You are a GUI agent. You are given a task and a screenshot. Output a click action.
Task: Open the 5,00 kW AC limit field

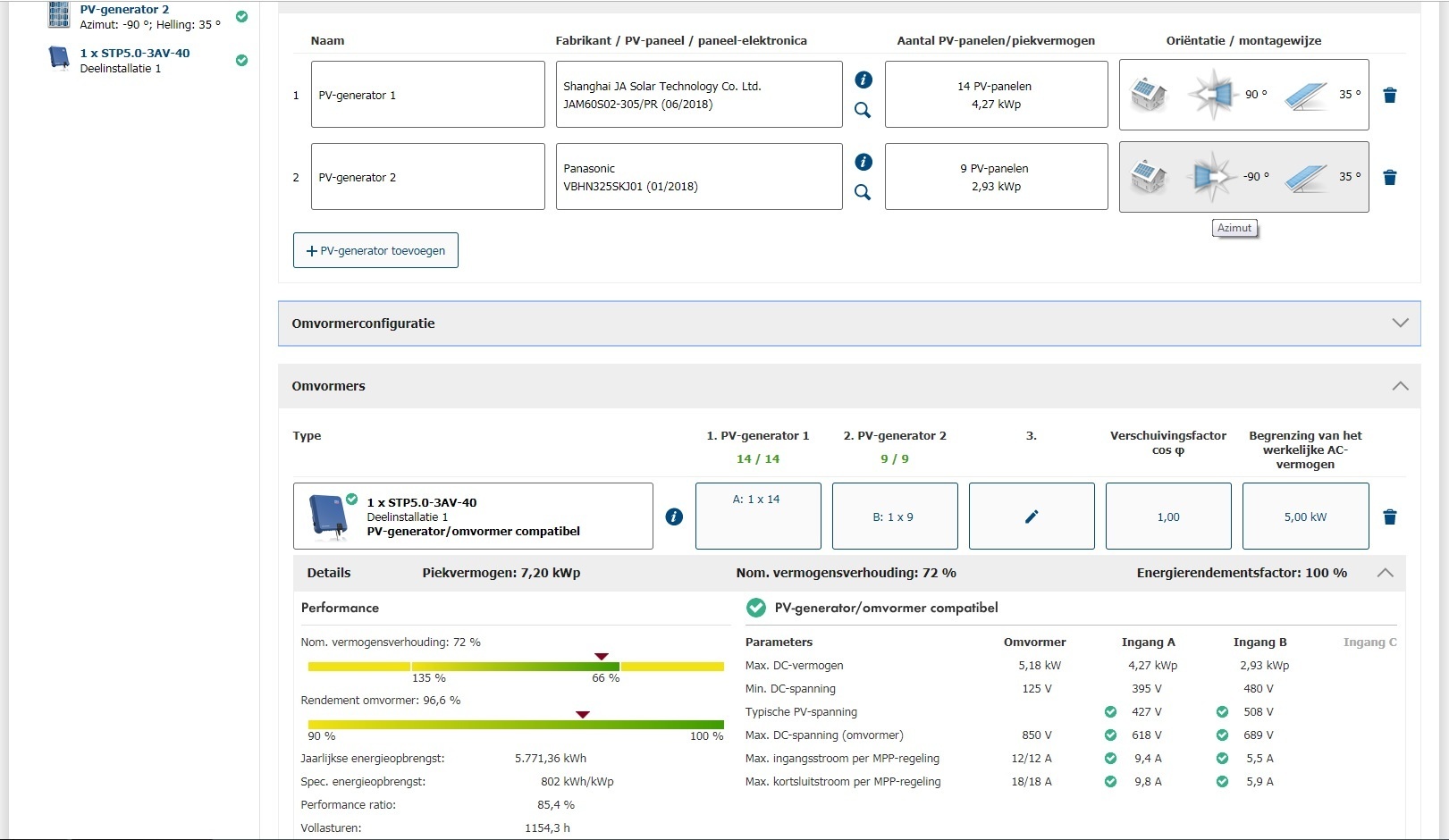[1305, 517]
